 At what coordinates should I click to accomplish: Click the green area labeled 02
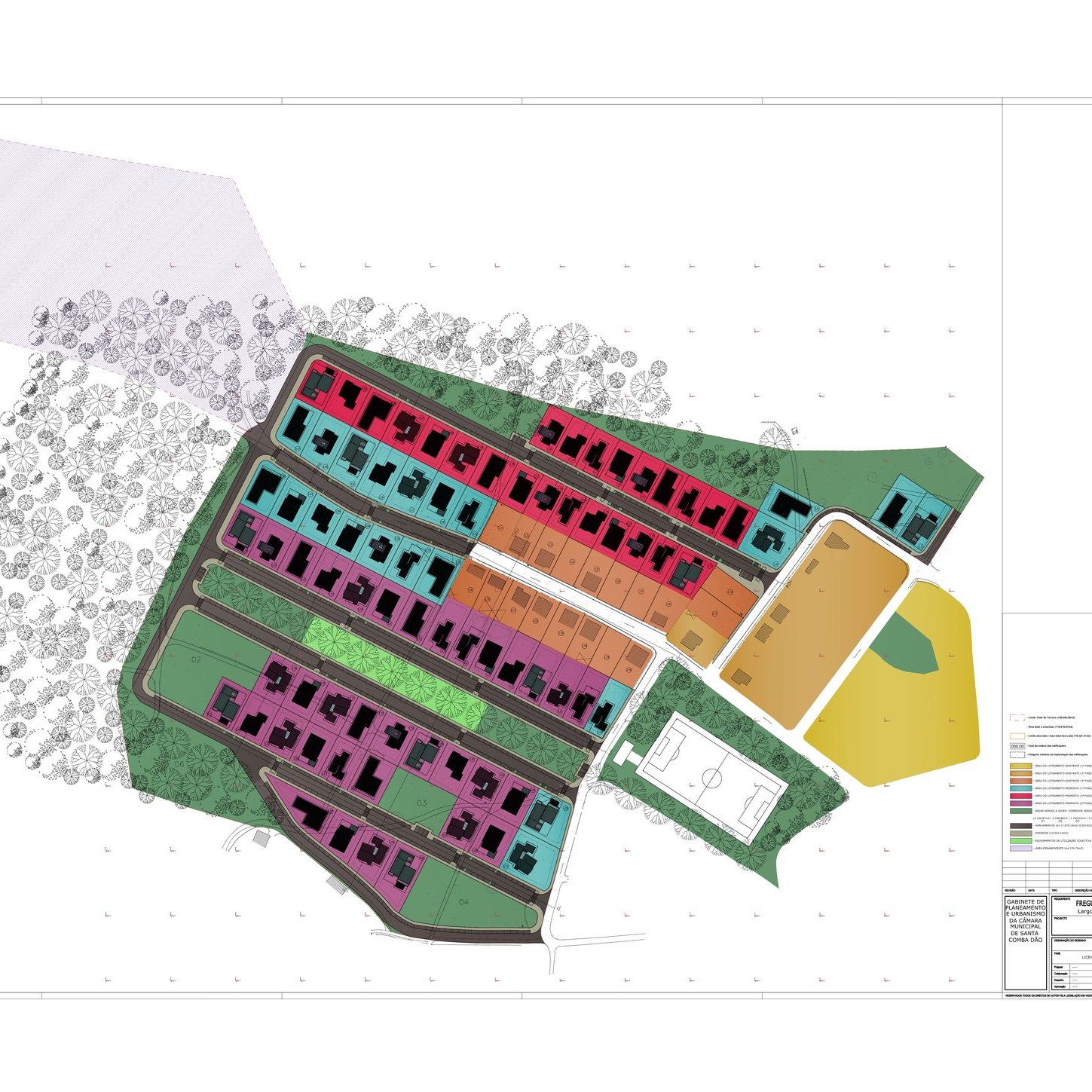click(196, 659)
